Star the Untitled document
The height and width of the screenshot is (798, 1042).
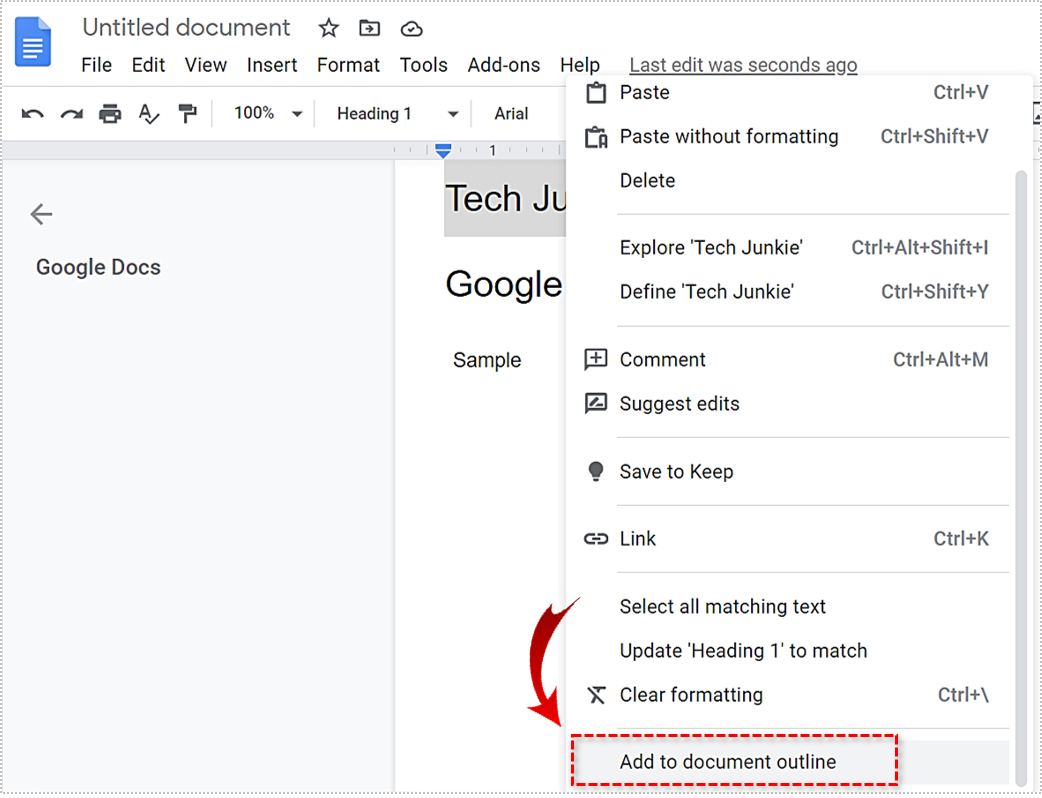click(327, 28)
